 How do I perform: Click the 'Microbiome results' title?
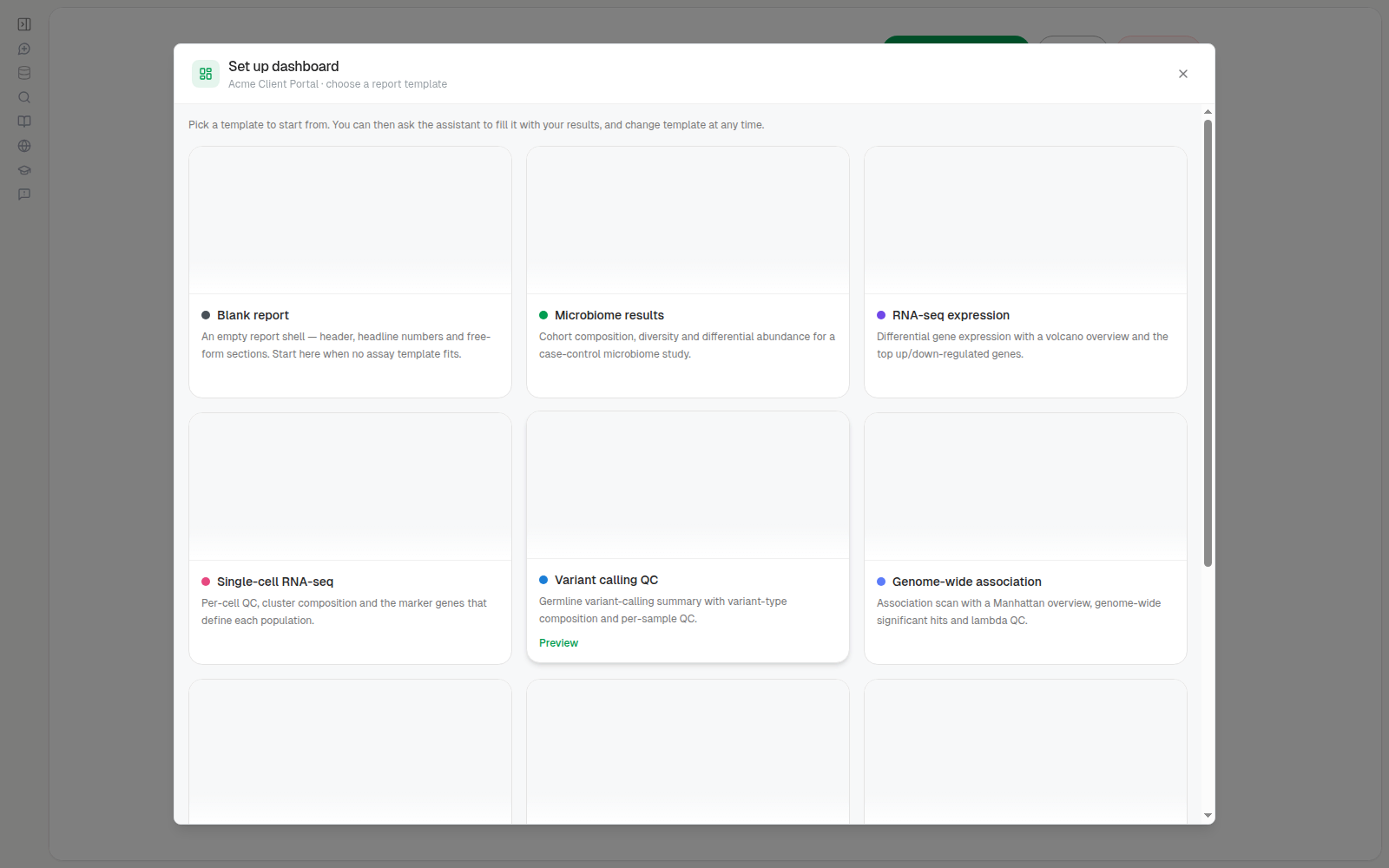(x=609, y=315)
